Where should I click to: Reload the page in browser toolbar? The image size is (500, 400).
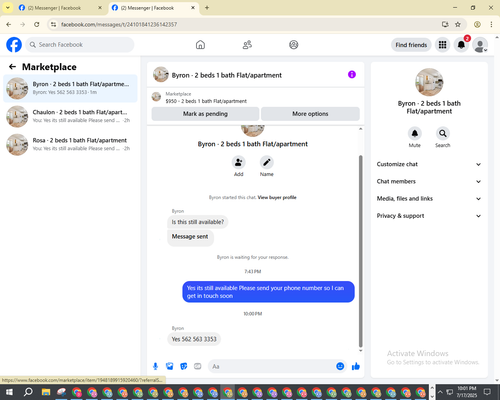coord(37,24)
